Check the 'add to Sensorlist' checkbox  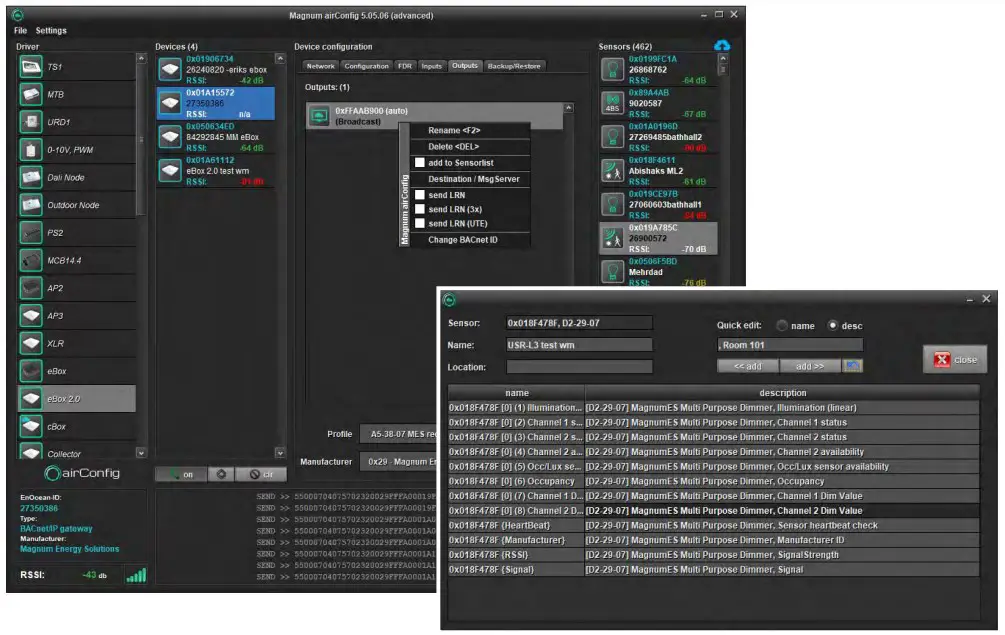pos(420,163)
